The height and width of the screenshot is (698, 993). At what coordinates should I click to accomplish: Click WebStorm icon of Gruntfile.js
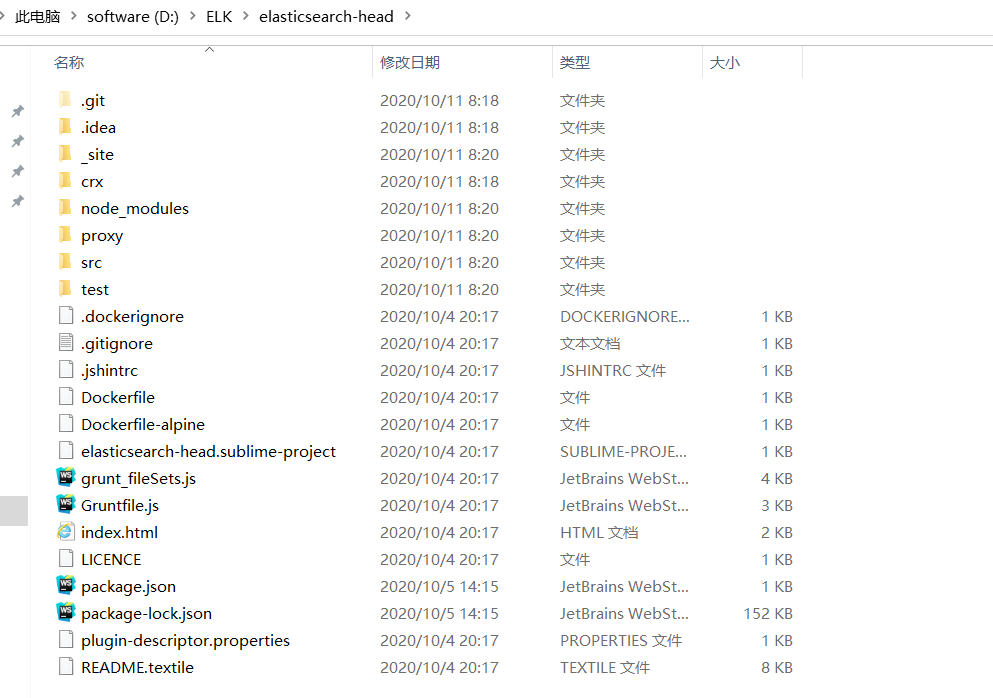pos(66,505)
